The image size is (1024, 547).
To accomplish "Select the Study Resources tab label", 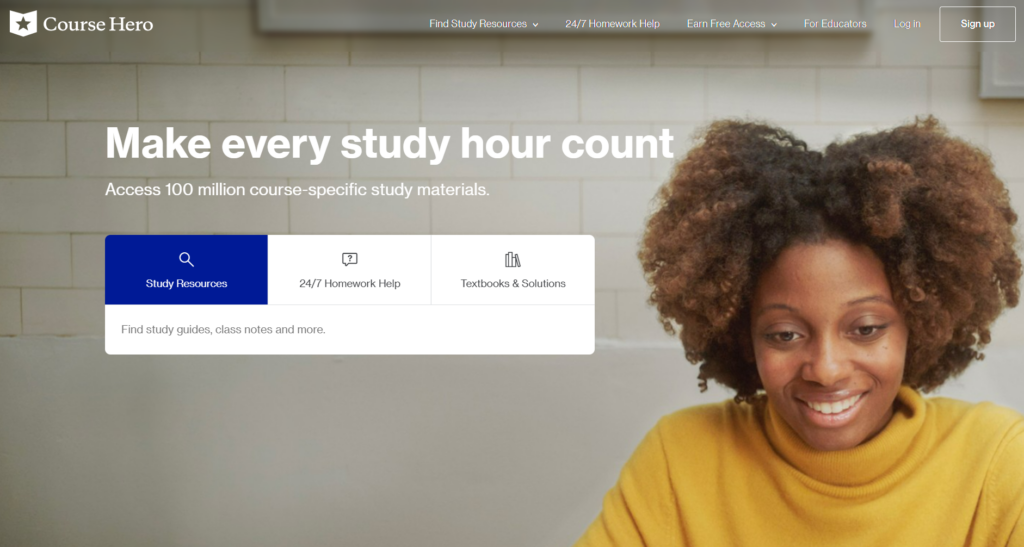I will 186,283.
